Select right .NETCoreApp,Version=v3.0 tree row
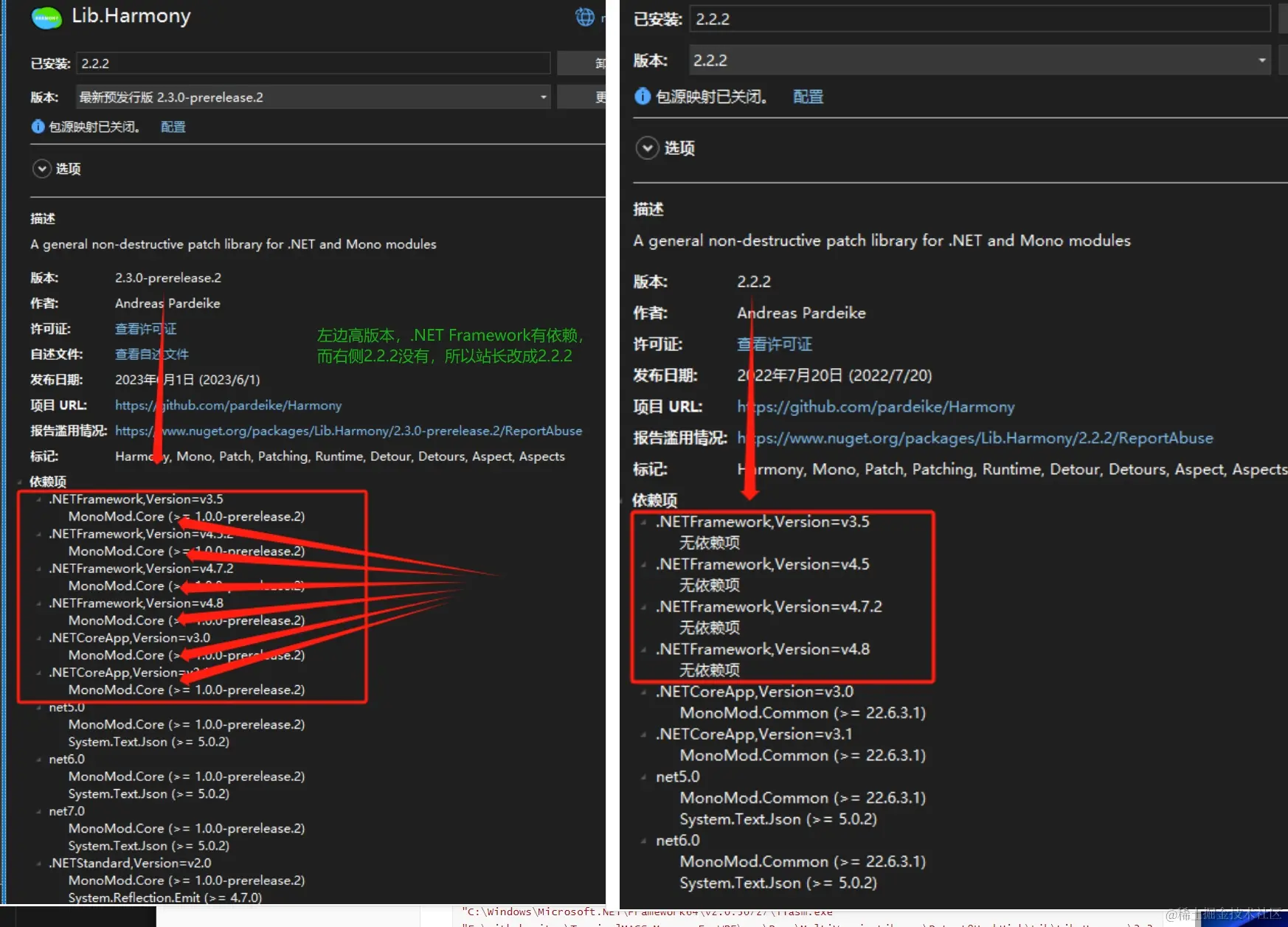The width and height of the screenshot is (1288, 927). coord(755,692)
